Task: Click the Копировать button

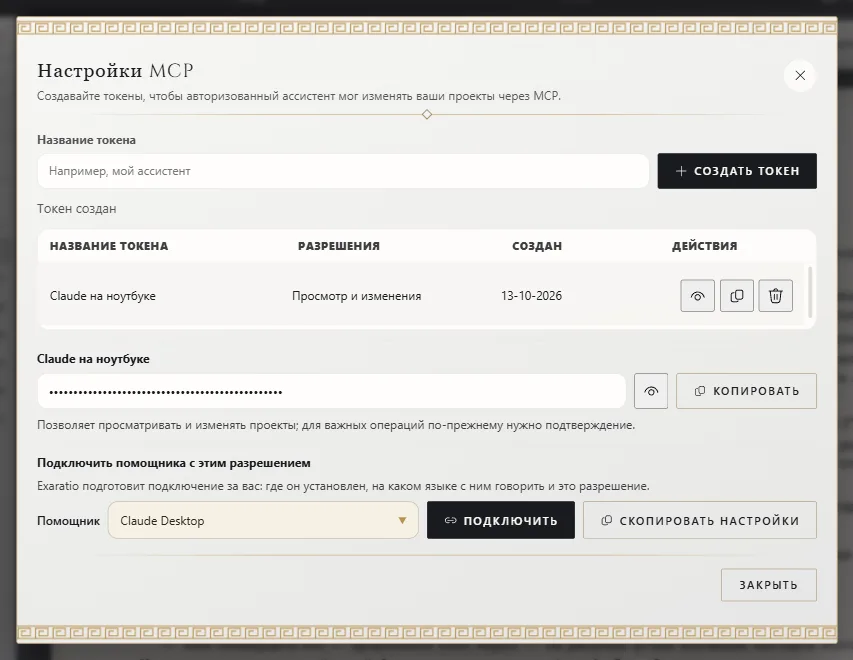Action: 746,391
